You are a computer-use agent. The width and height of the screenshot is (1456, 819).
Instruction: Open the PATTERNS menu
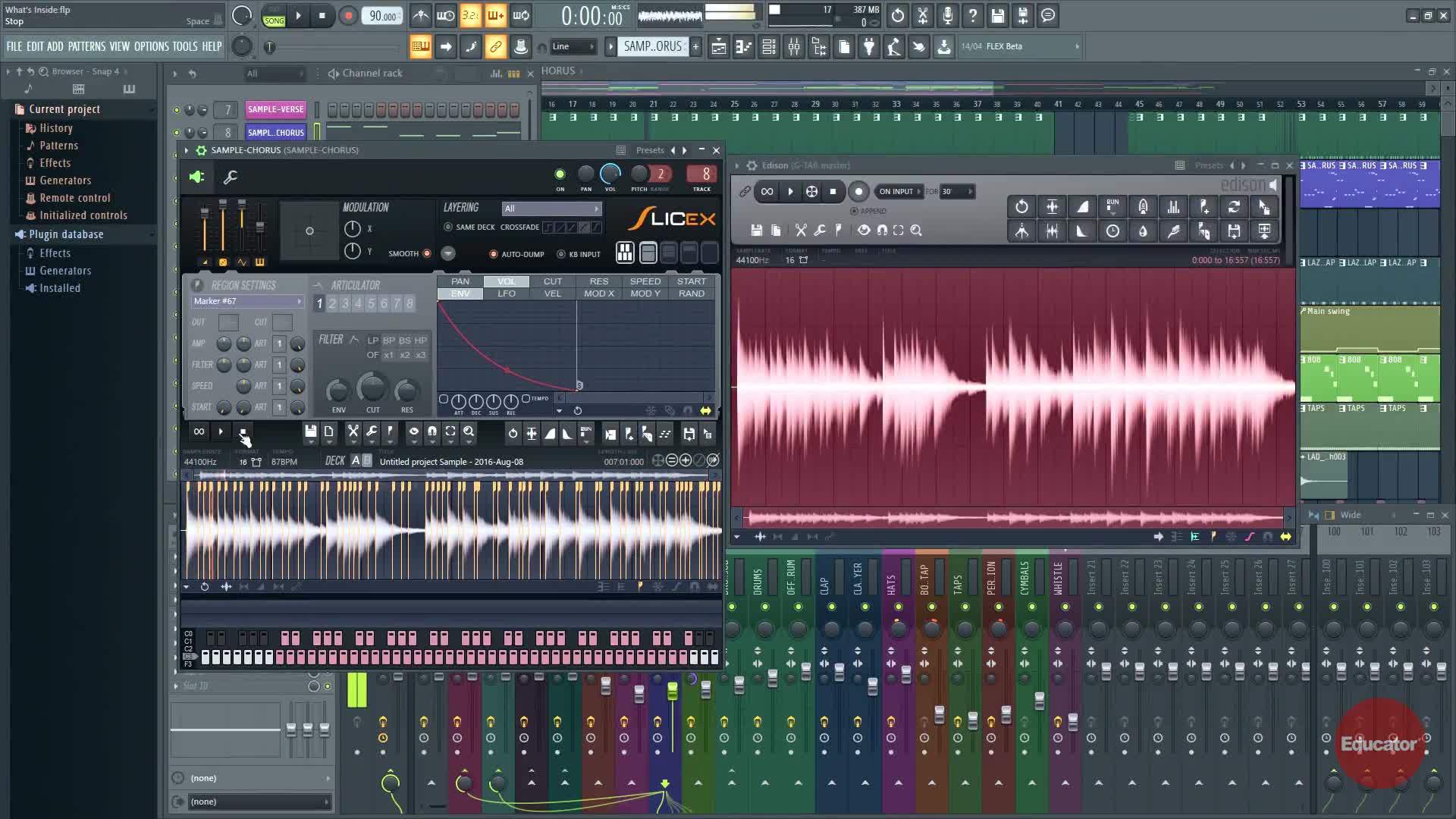(86, 46)
